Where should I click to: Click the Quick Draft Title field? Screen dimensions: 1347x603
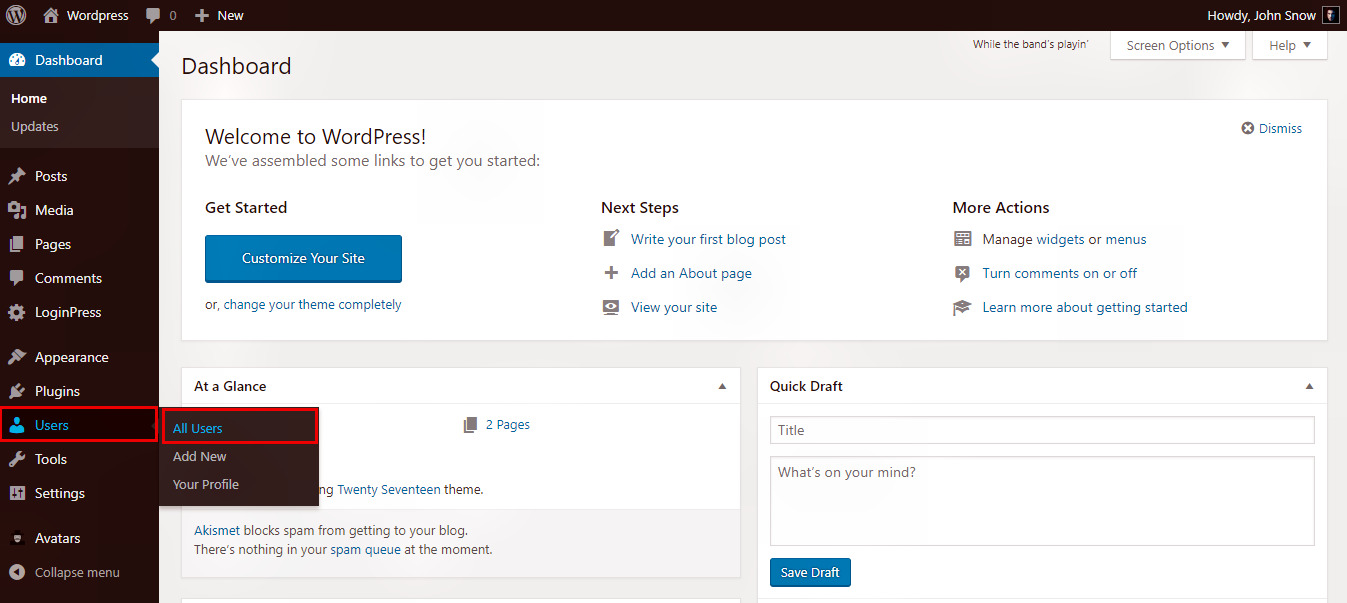(x=1042, y=430)
